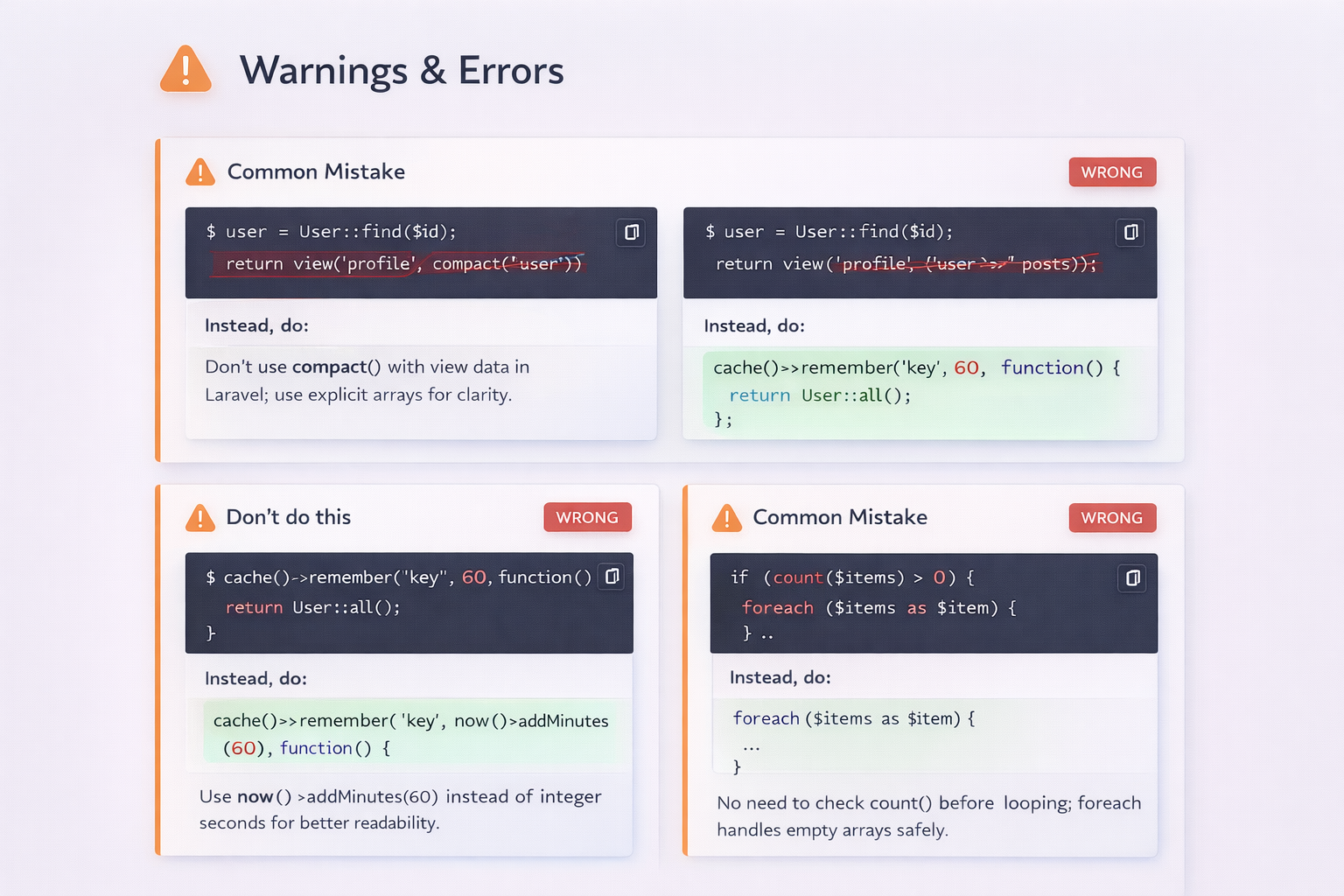
Task: Click the "Don't use compact()" explanation text
Action: click(x=367, y=381)
